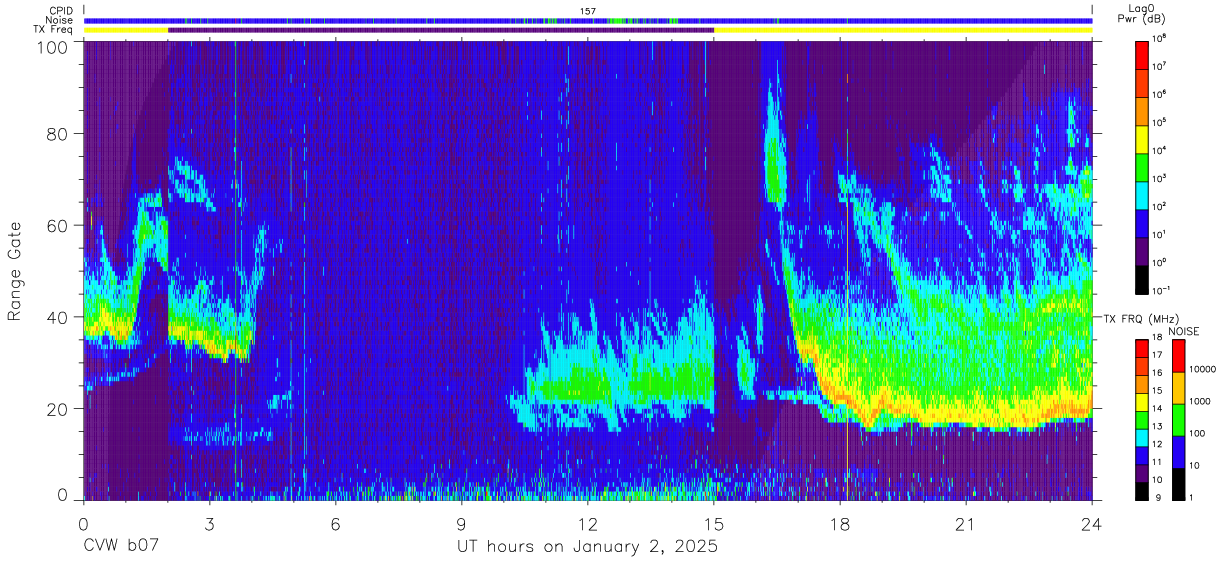This screenshot has width=1228, height=567.
Task: Click yellow TX FRQ swatch between 14 and 15
Action: tap(1142, 401)
